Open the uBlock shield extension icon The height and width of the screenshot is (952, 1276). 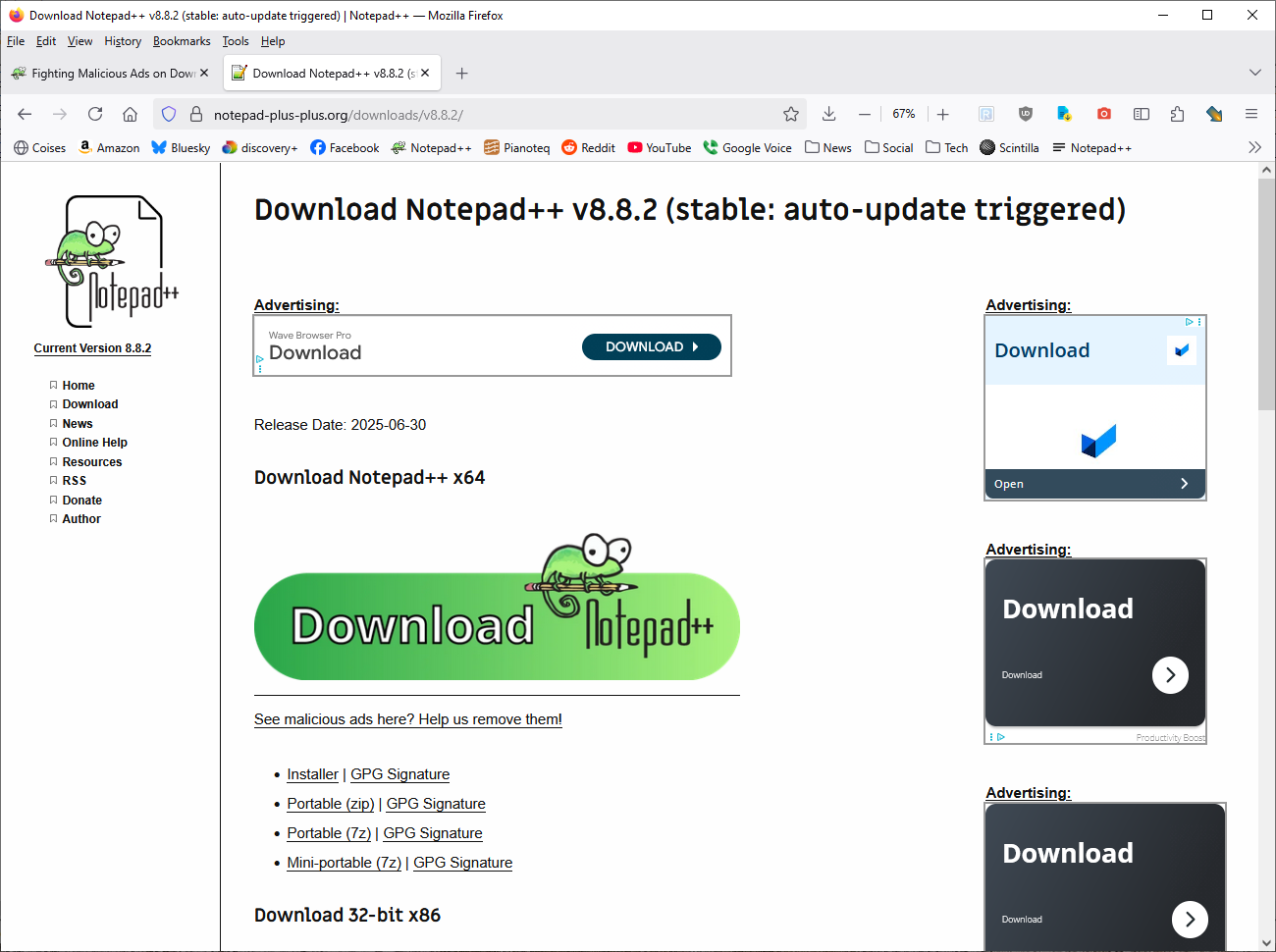click(1026, 114)
